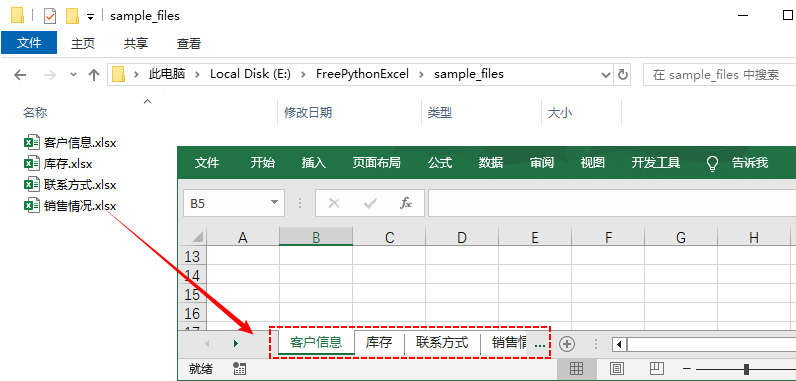This screenshot has height=381, width=796.
Task: Click quick access properties checkmark icon
Action: point(50,16)
